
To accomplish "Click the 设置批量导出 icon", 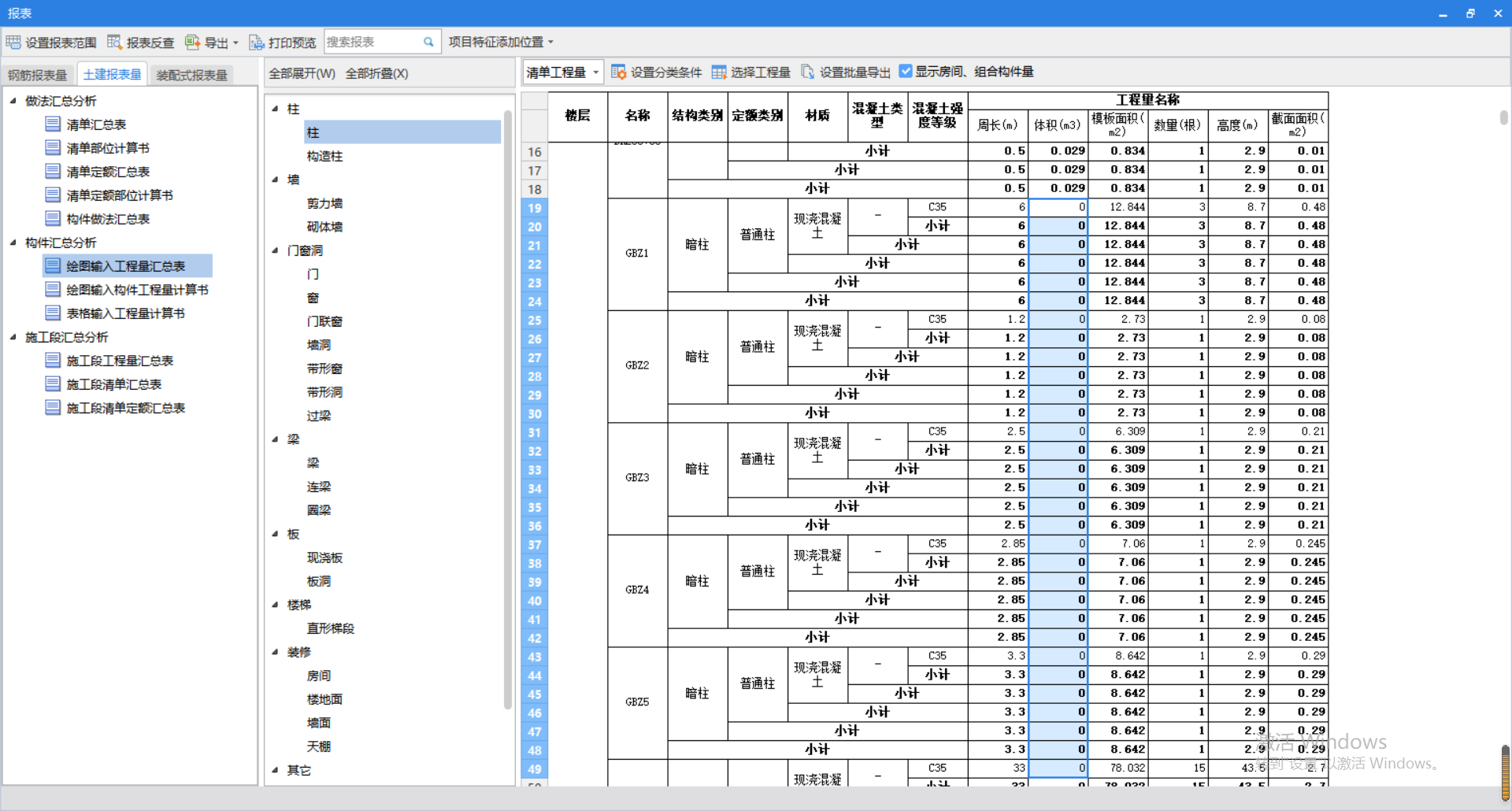I will pyautogui.click(x=808, y=72).
